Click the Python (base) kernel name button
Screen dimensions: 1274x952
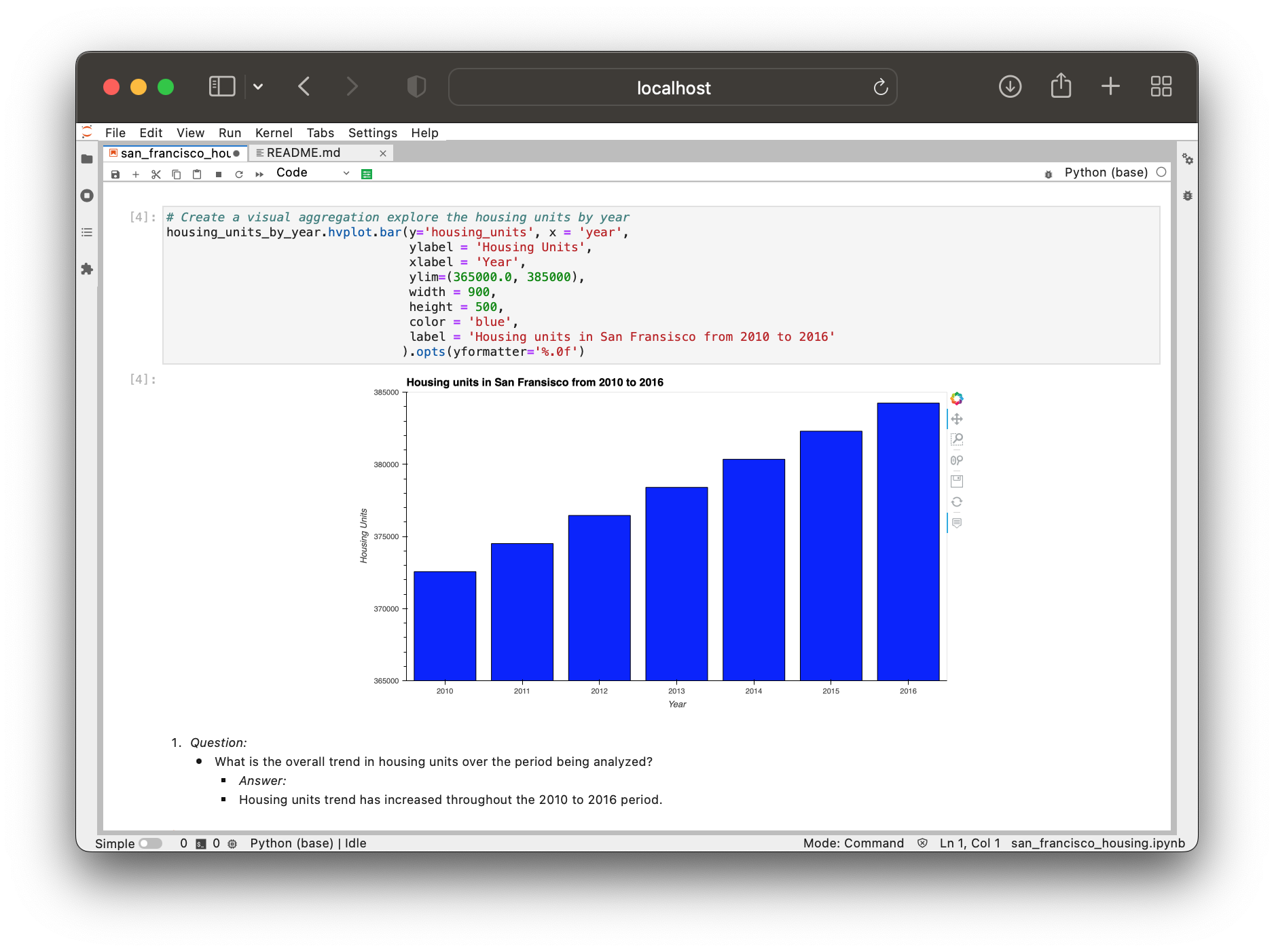tap(1106, 172)
